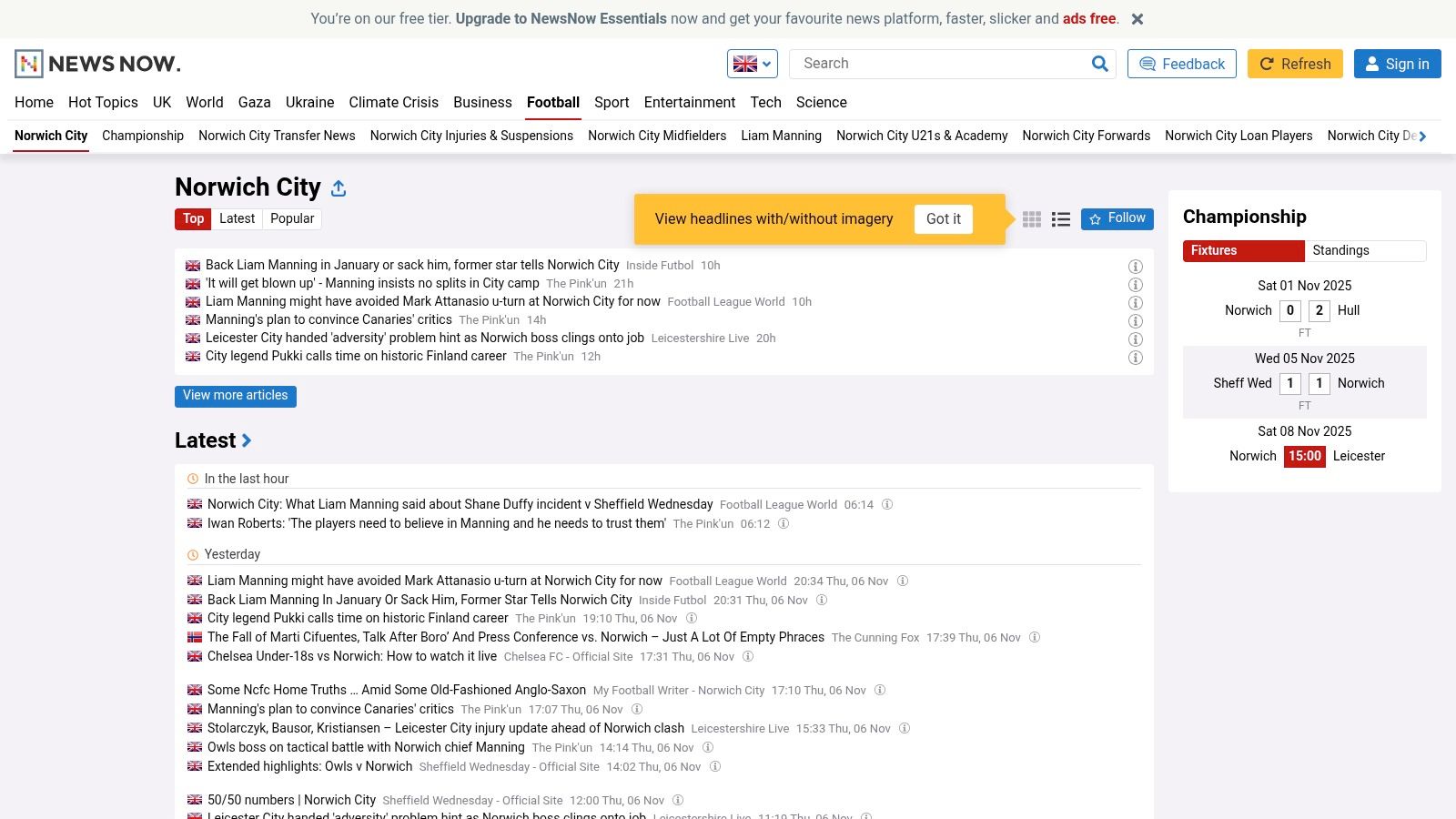Image resolution: width=1456 pixels, height=819 pixels.
Task: Open the Sport menu item
Action: pyautogui.click(x=612, y=103)
